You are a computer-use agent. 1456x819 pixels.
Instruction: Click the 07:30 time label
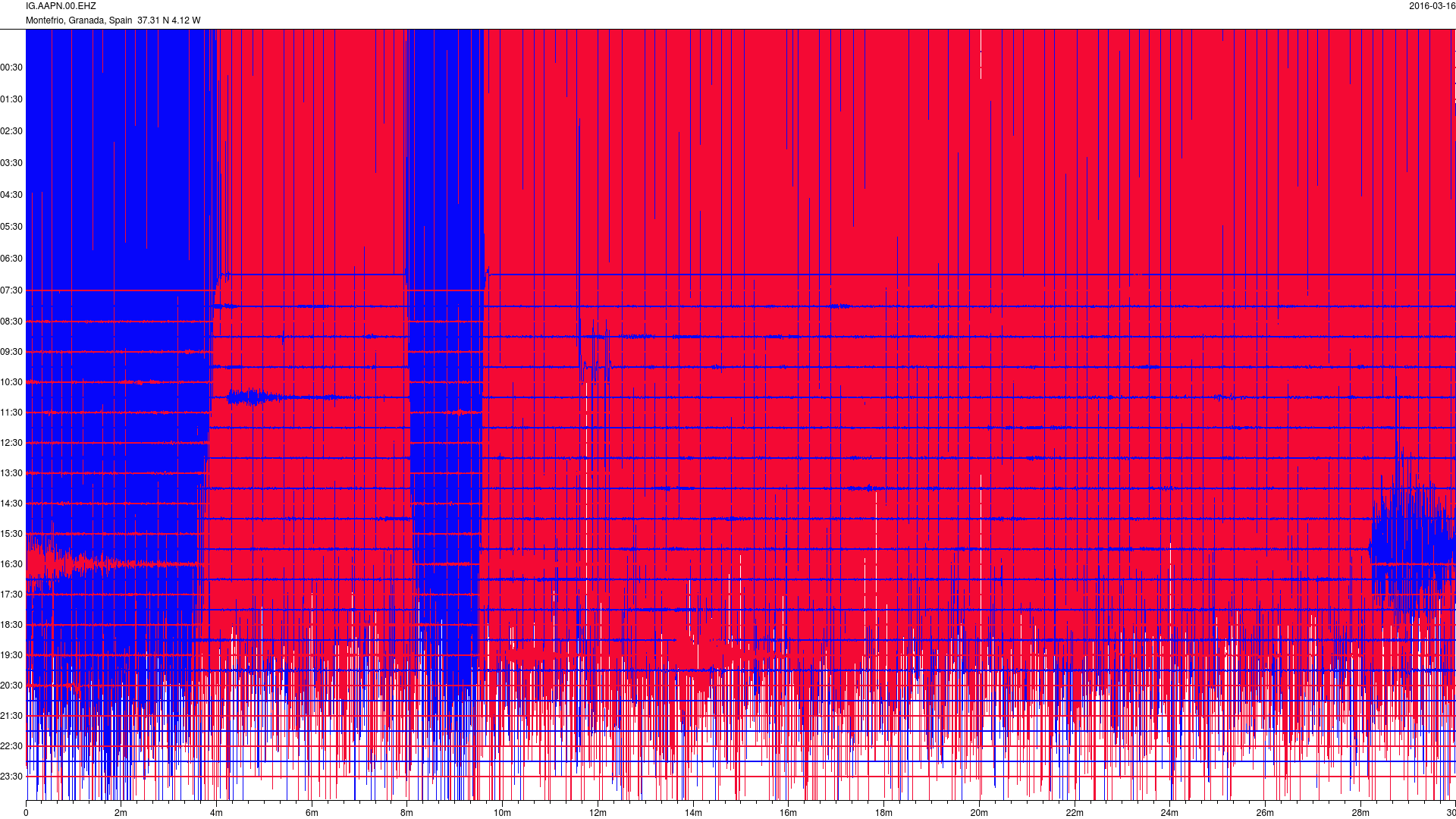(x=11, y=290)
